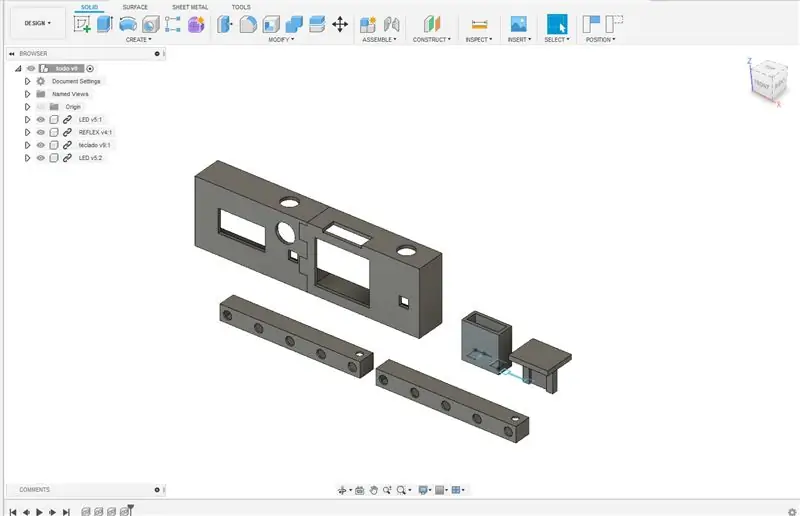Open the MODIFY menu label

[281, 39]
